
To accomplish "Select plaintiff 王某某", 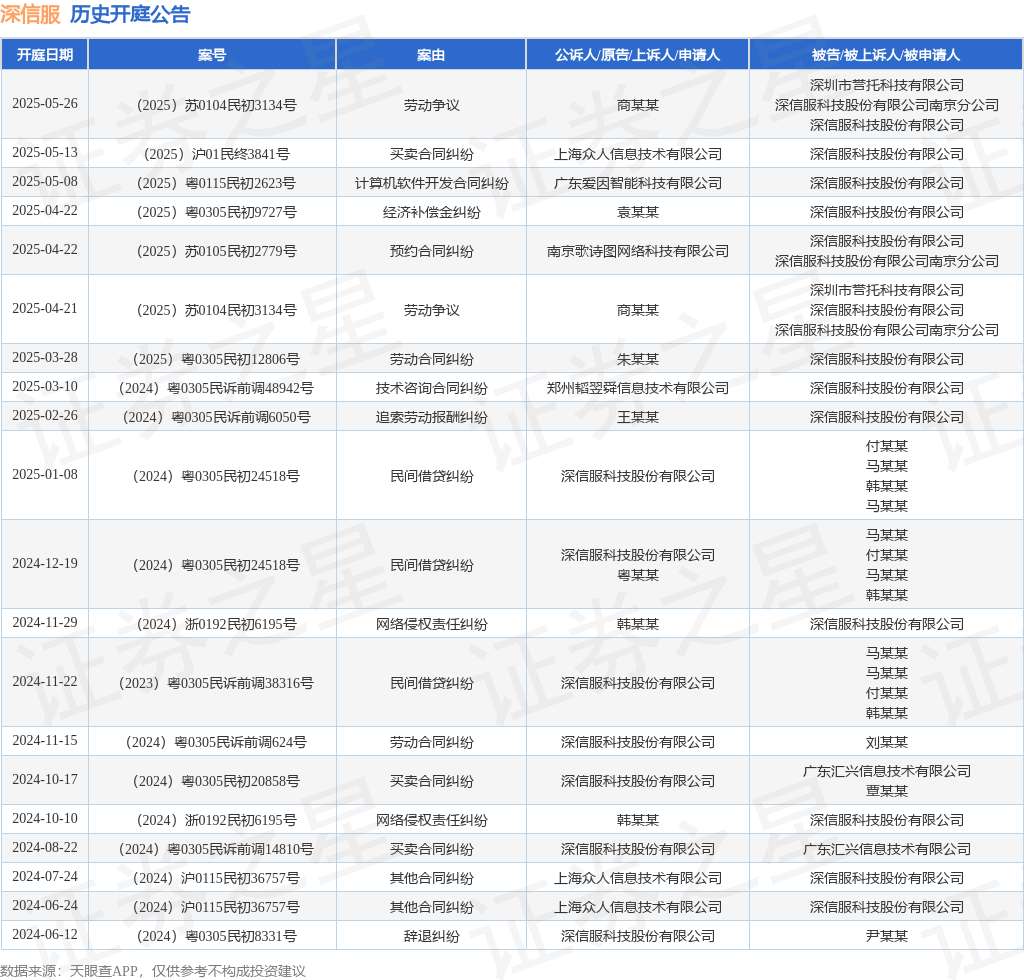I will (x=637, y=417).
